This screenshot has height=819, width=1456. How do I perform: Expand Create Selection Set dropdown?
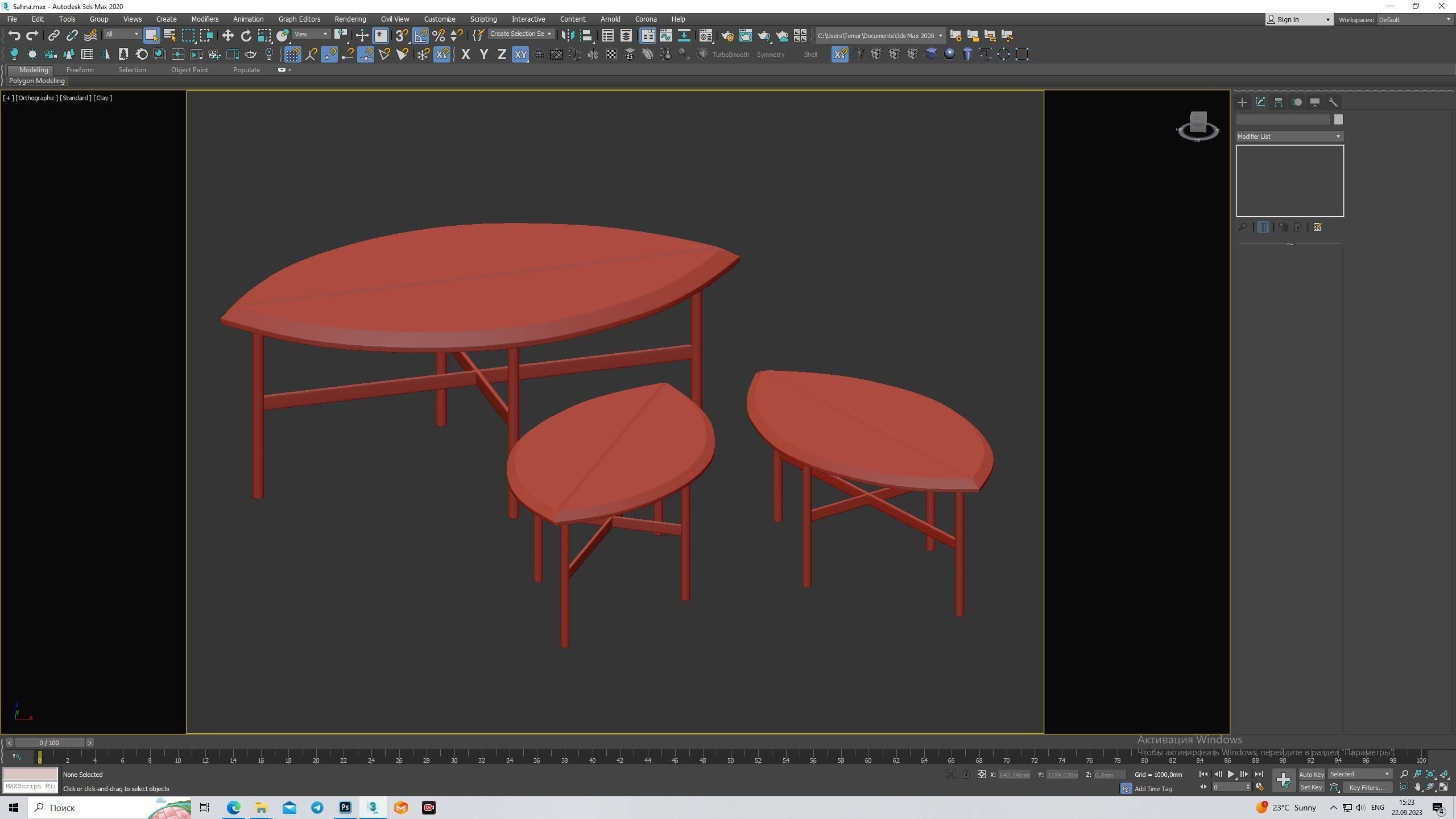point(520,34)
